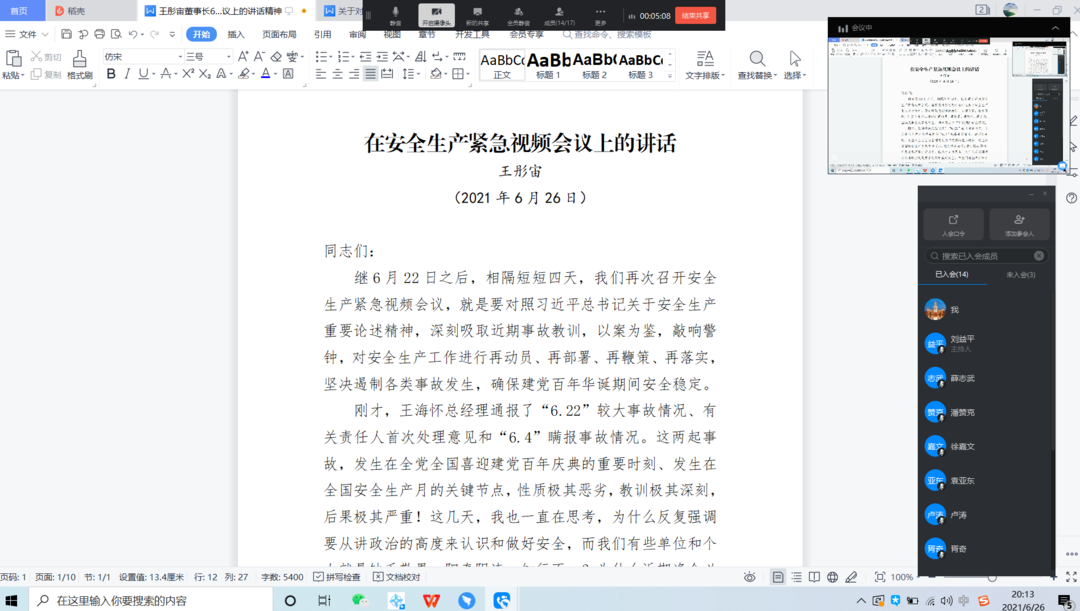Viewport: 1080px width, 611px height.
Task: Apply italic formatting from the ribbon
Action: [x=127, y=74]
